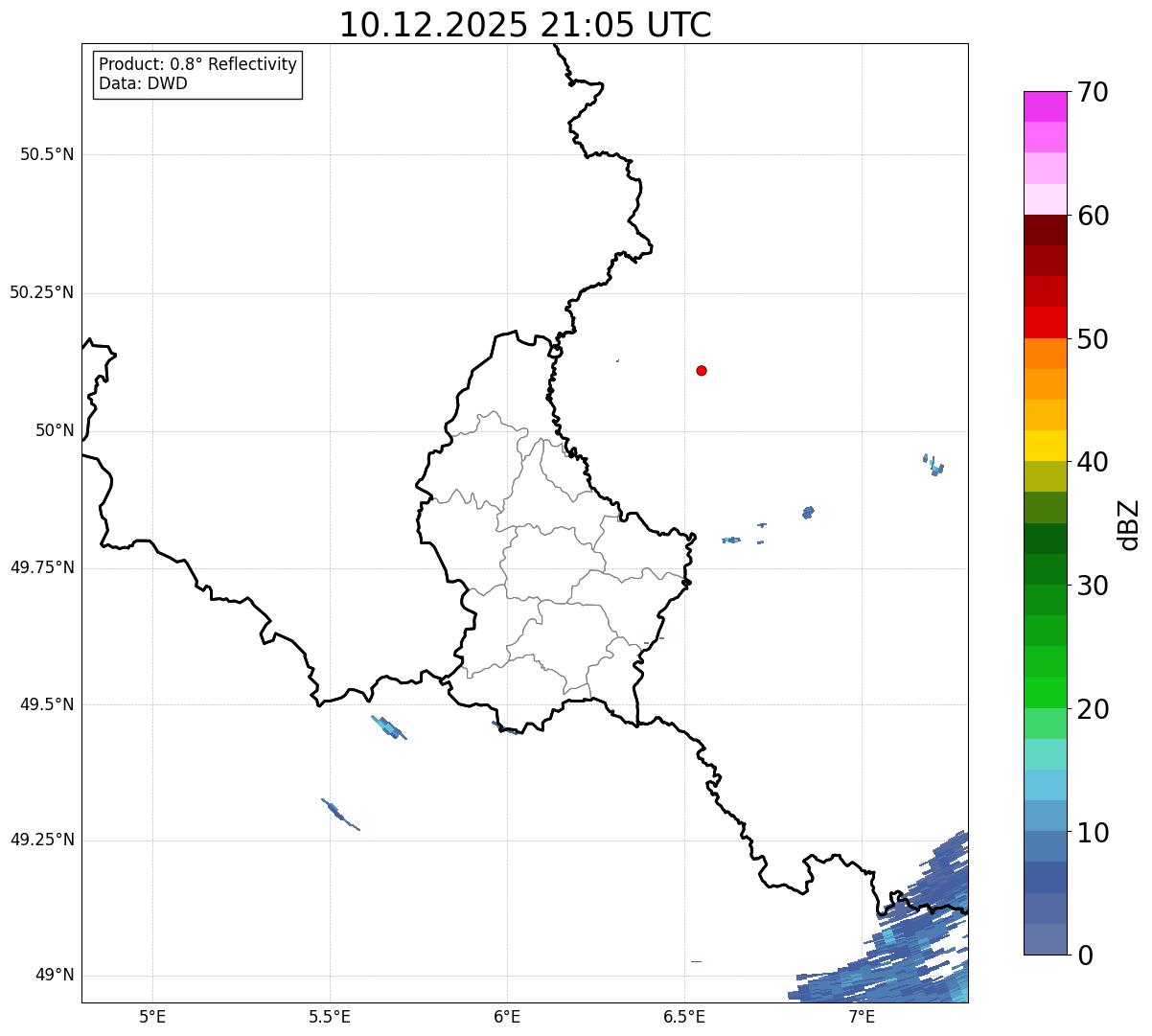Image resolution: width=1152 pixels, height=1036 pixels.
Task: Click the "Product: 0.8° Reflectivity" label
Action: pos(198,64)
